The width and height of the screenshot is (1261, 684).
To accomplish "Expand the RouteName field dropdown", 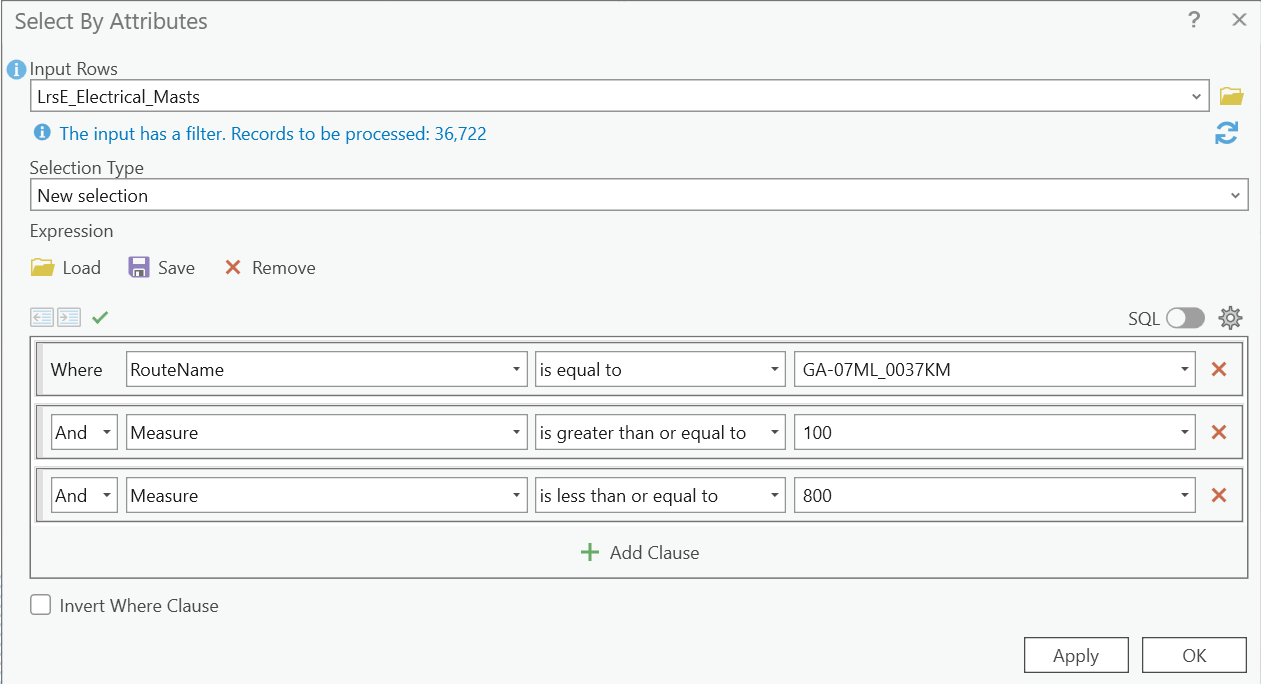I will coord(518,369).
